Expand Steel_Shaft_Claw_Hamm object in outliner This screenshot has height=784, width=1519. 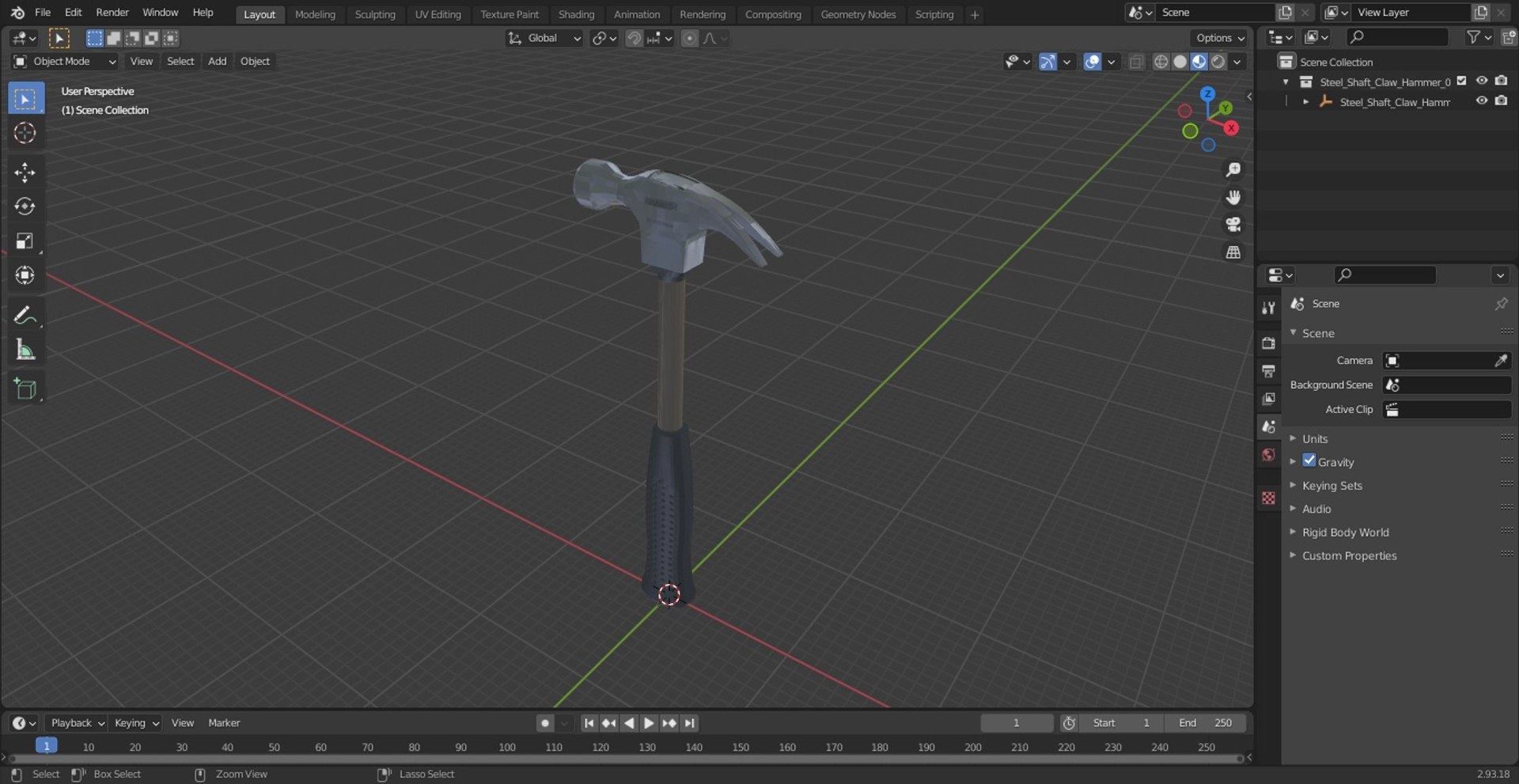tap(1305, 102)
